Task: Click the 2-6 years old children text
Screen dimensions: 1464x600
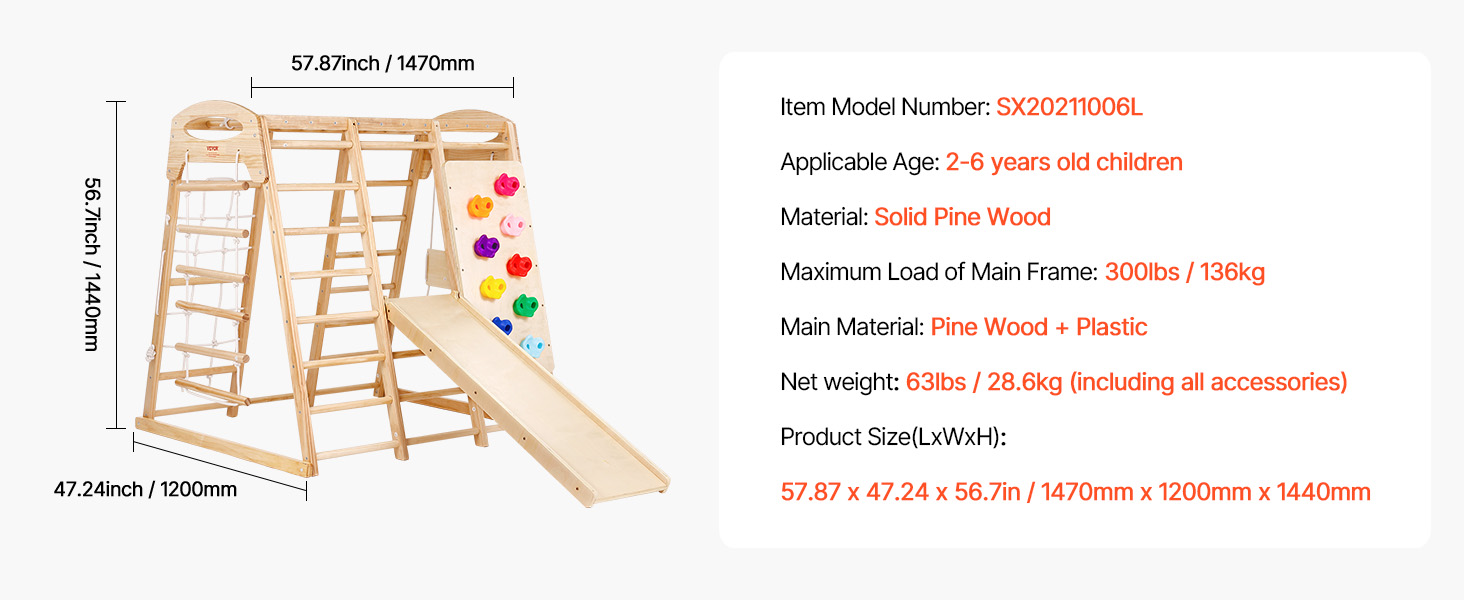Action: (1064, 162)
